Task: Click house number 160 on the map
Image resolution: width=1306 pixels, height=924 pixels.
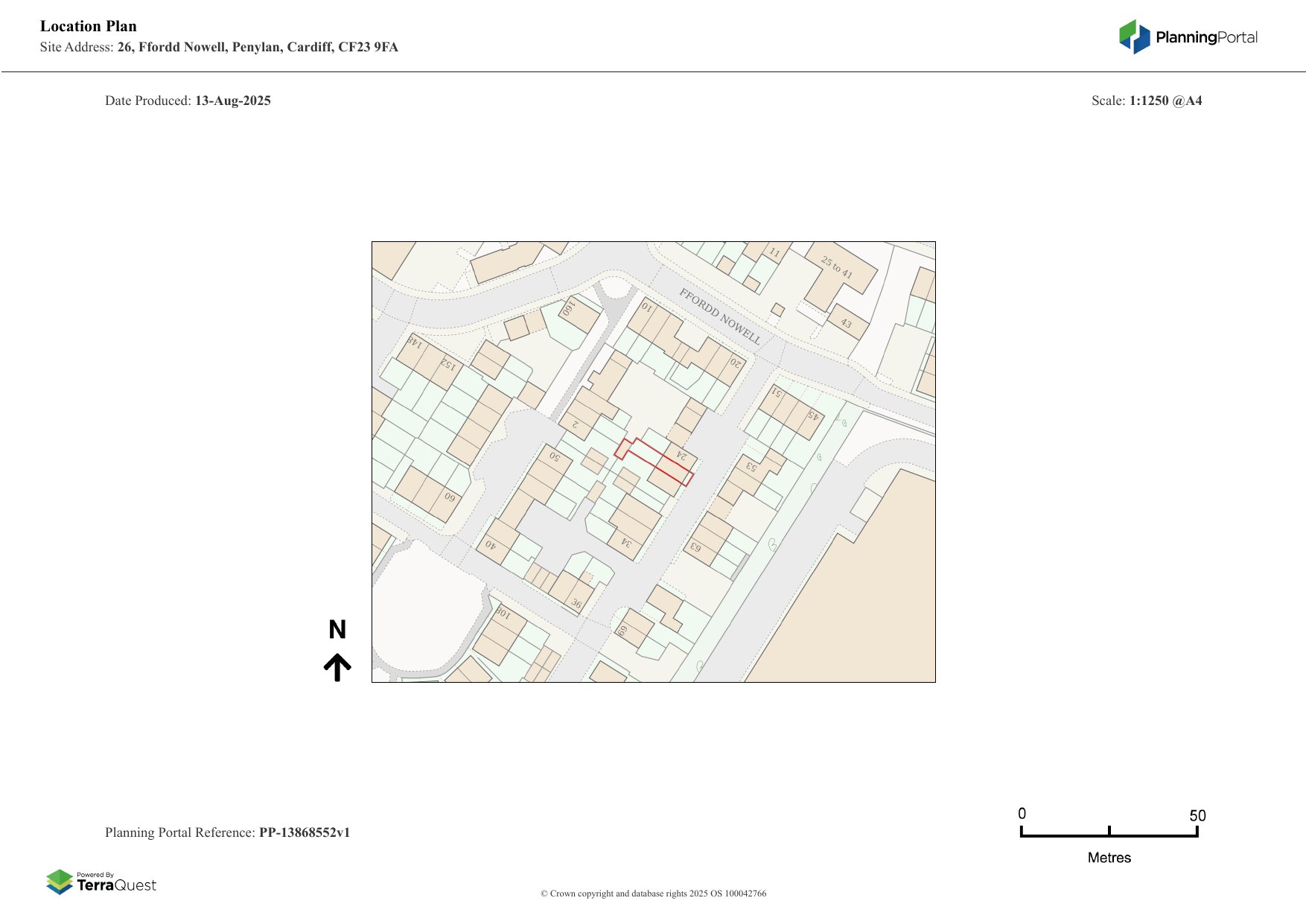Action: (570, 308)
